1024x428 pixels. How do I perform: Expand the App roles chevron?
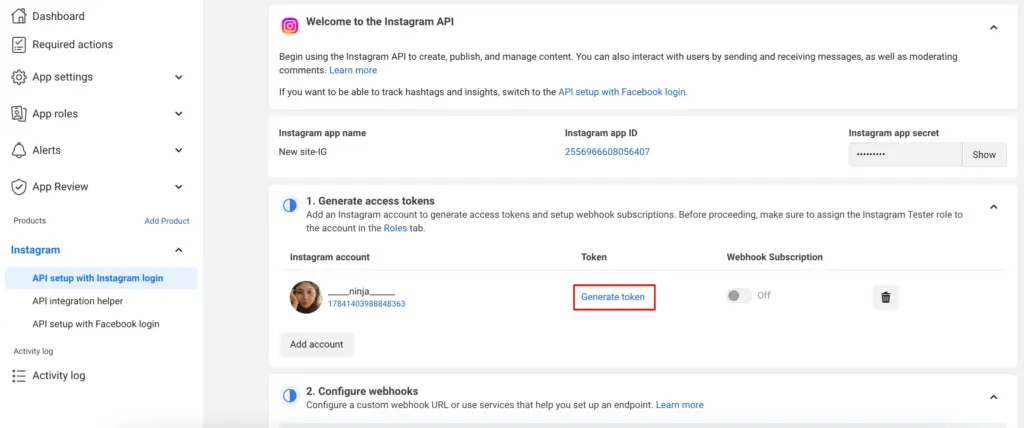(x=179, y=114)
